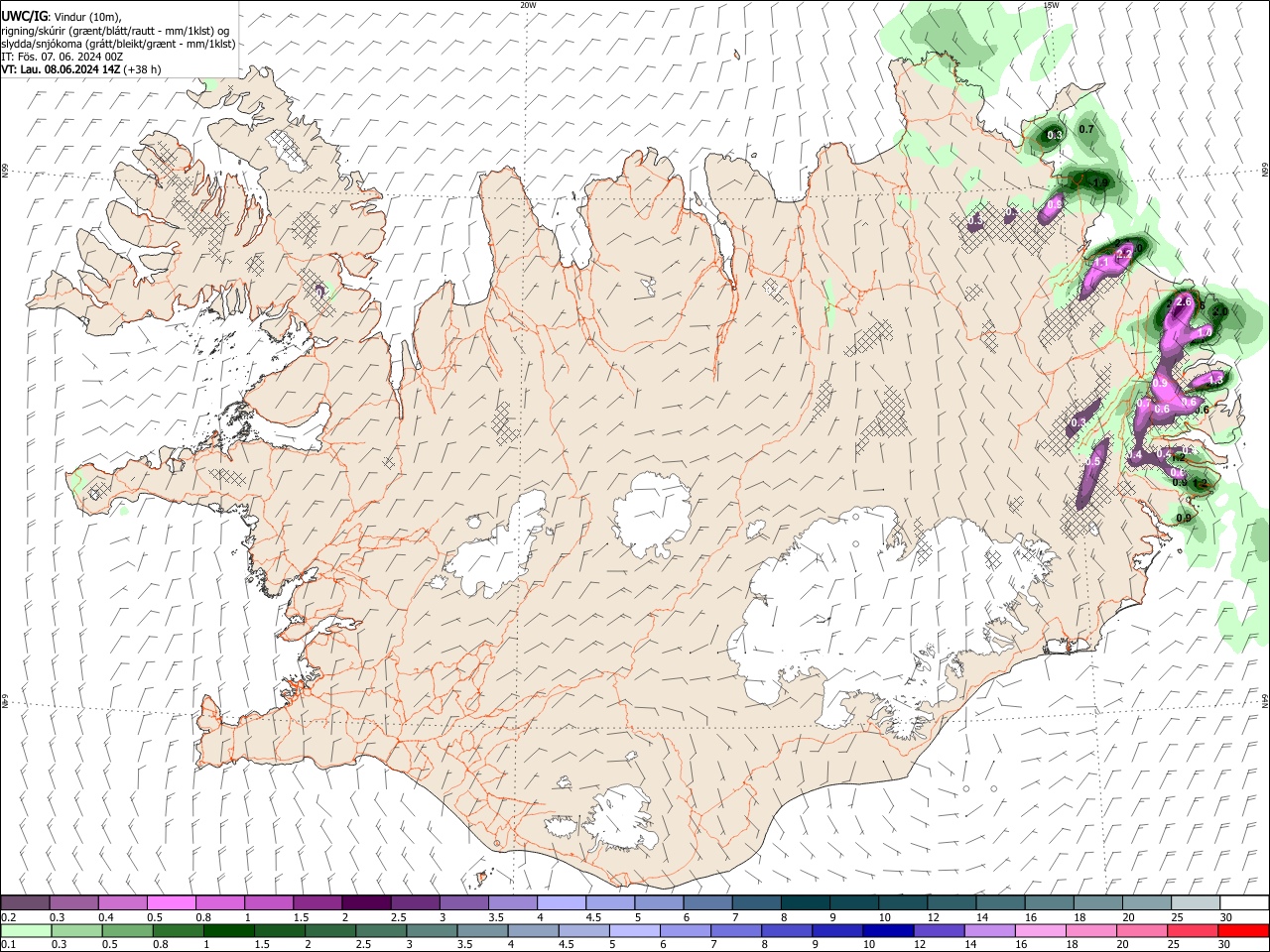
Task: Click the '0.7' precipitation value off the northeast coast
Action: 1086,130
